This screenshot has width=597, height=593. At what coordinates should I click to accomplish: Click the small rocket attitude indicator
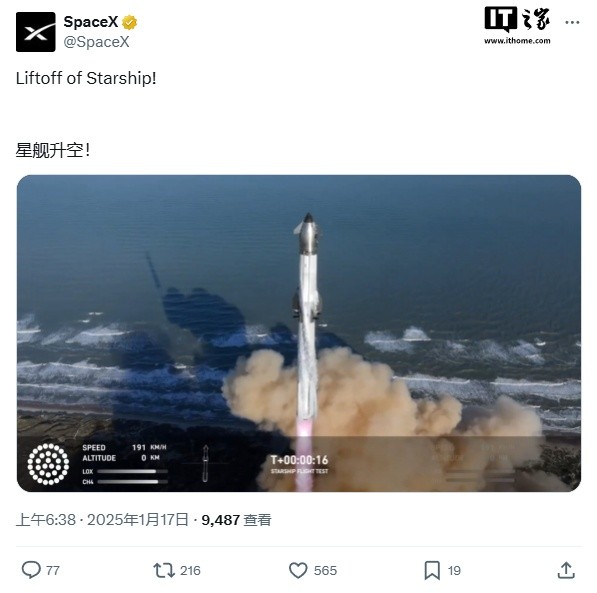click(x=205, y=464)
